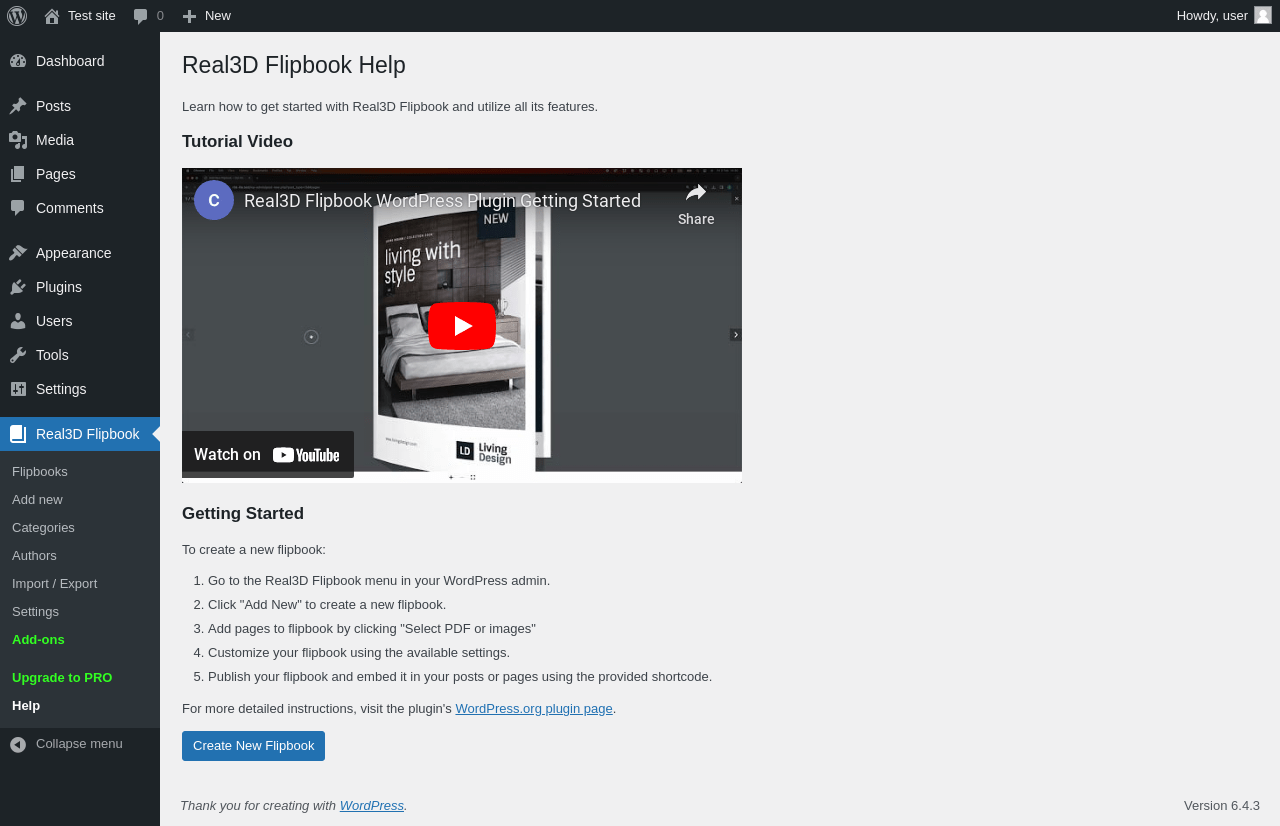
Task: Open video via Watch on YouTube
Action: pyautogui.click(x=268, y=454)
